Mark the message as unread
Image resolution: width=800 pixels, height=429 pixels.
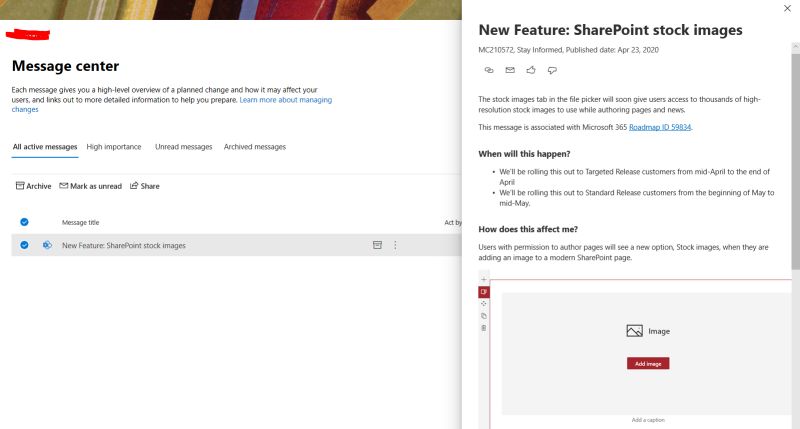click(91, 186)
